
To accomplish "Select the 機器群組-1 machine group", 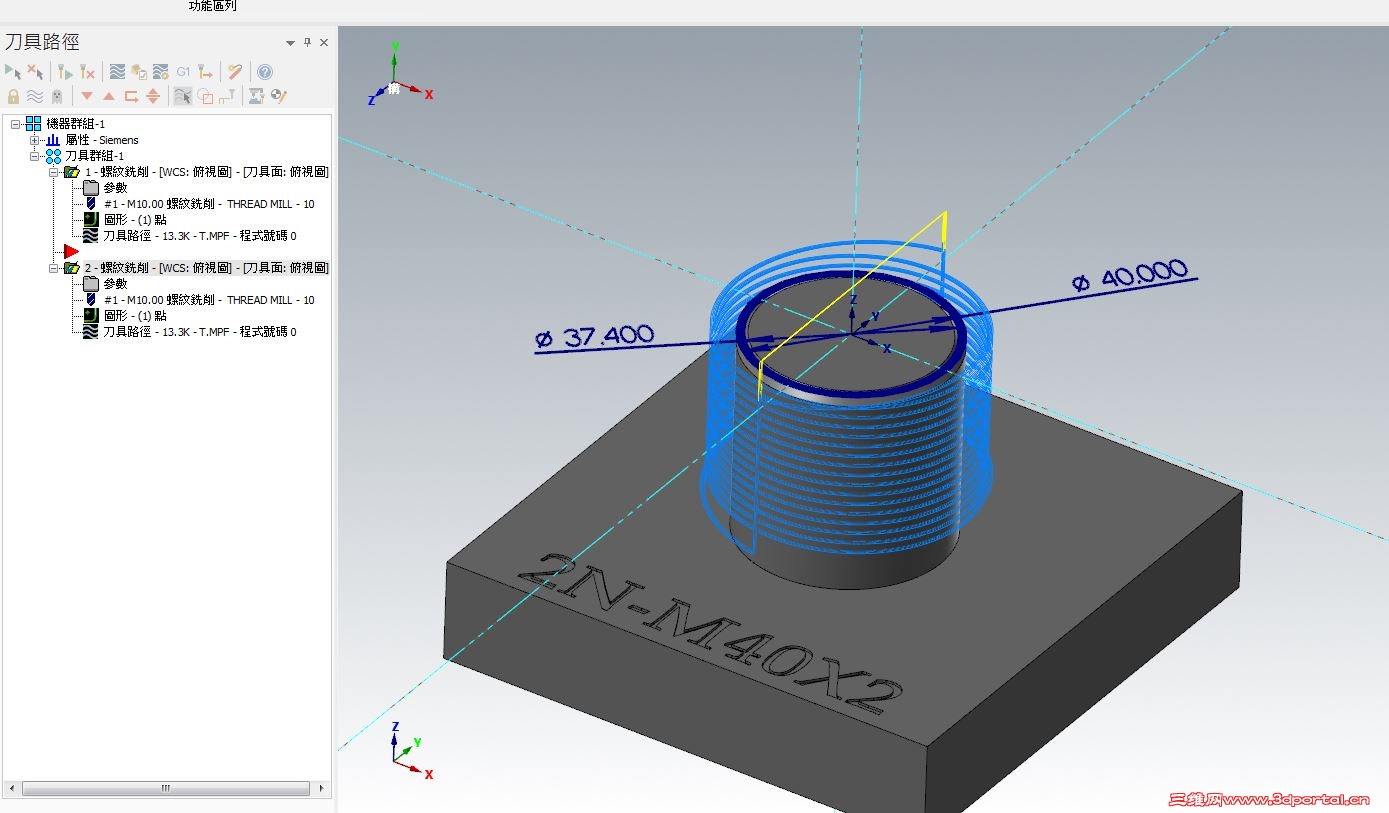I will [75, 124].
